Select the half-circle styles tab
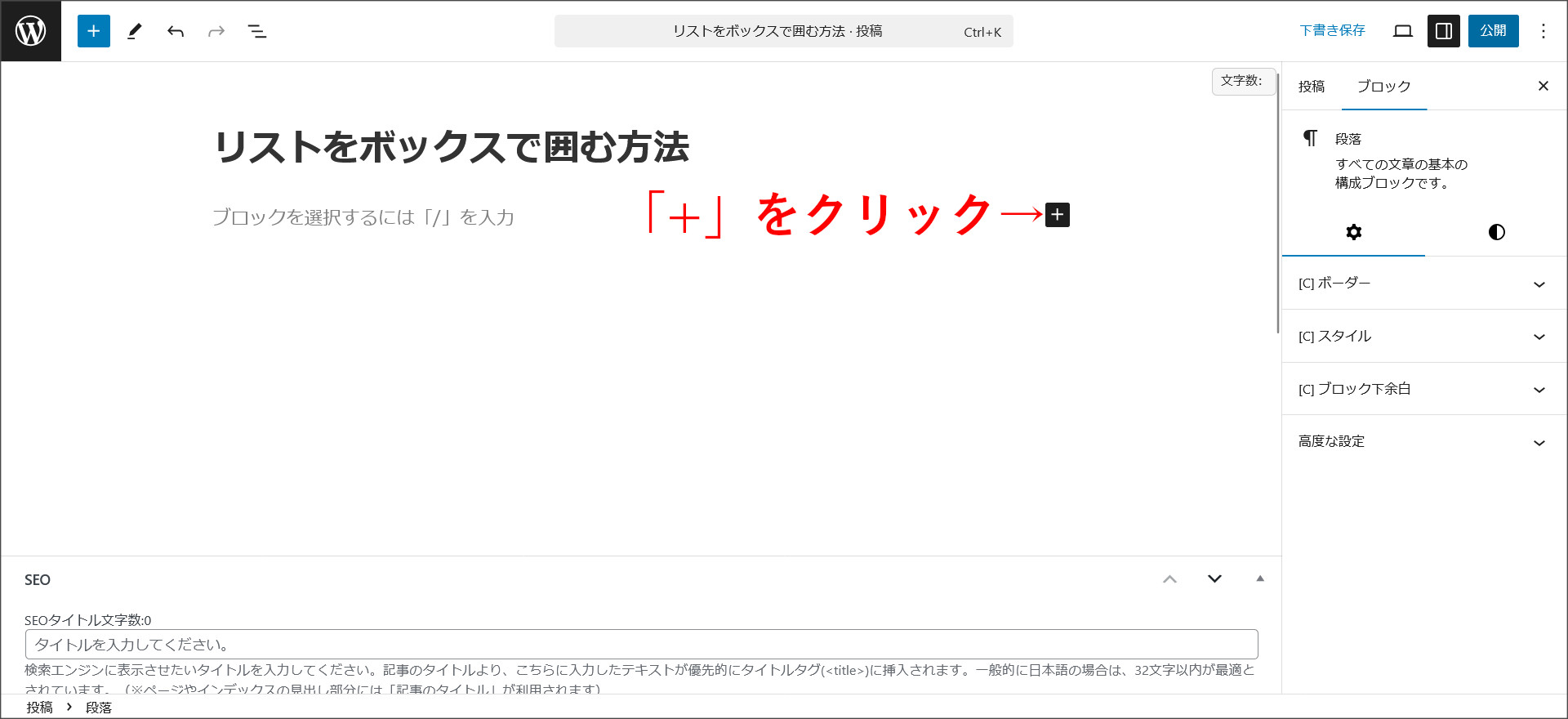 click(1496, 232)
